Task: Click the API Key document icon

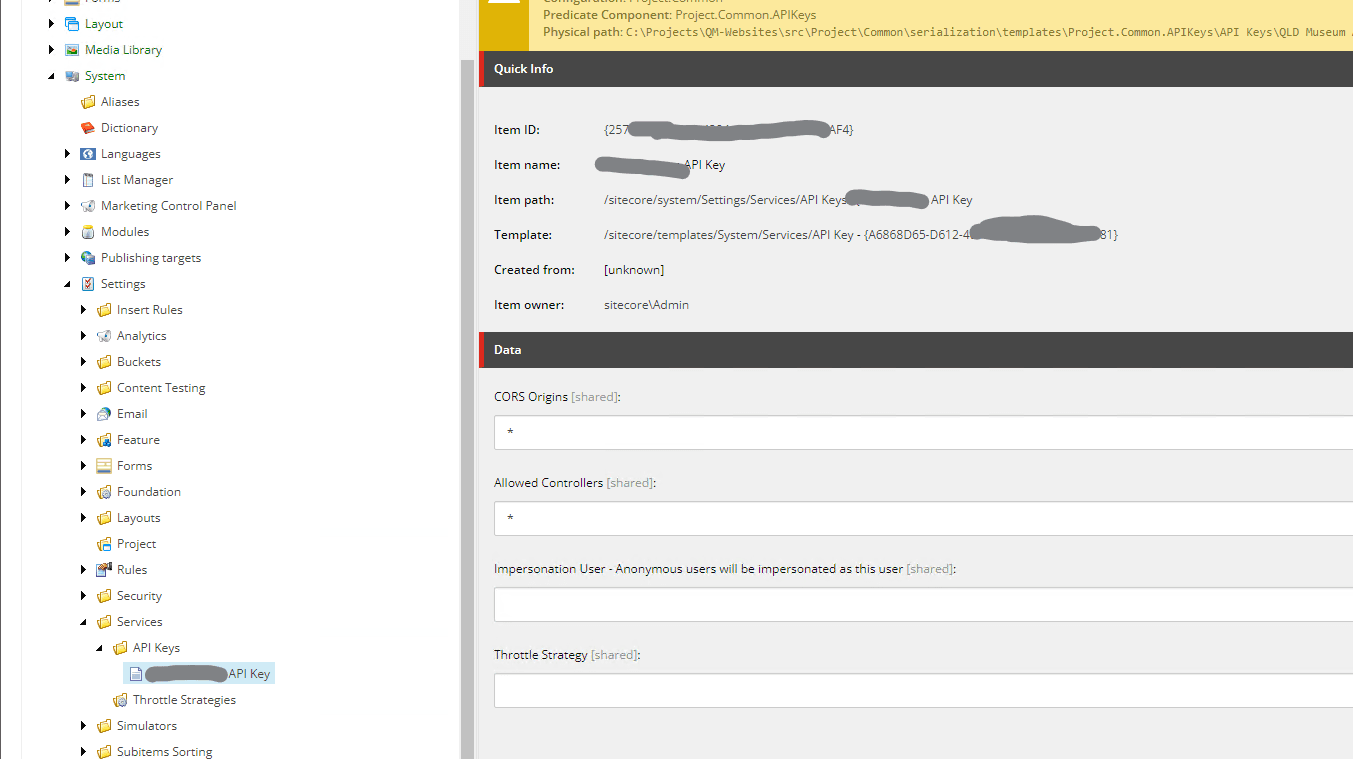Action: point(136,674)
